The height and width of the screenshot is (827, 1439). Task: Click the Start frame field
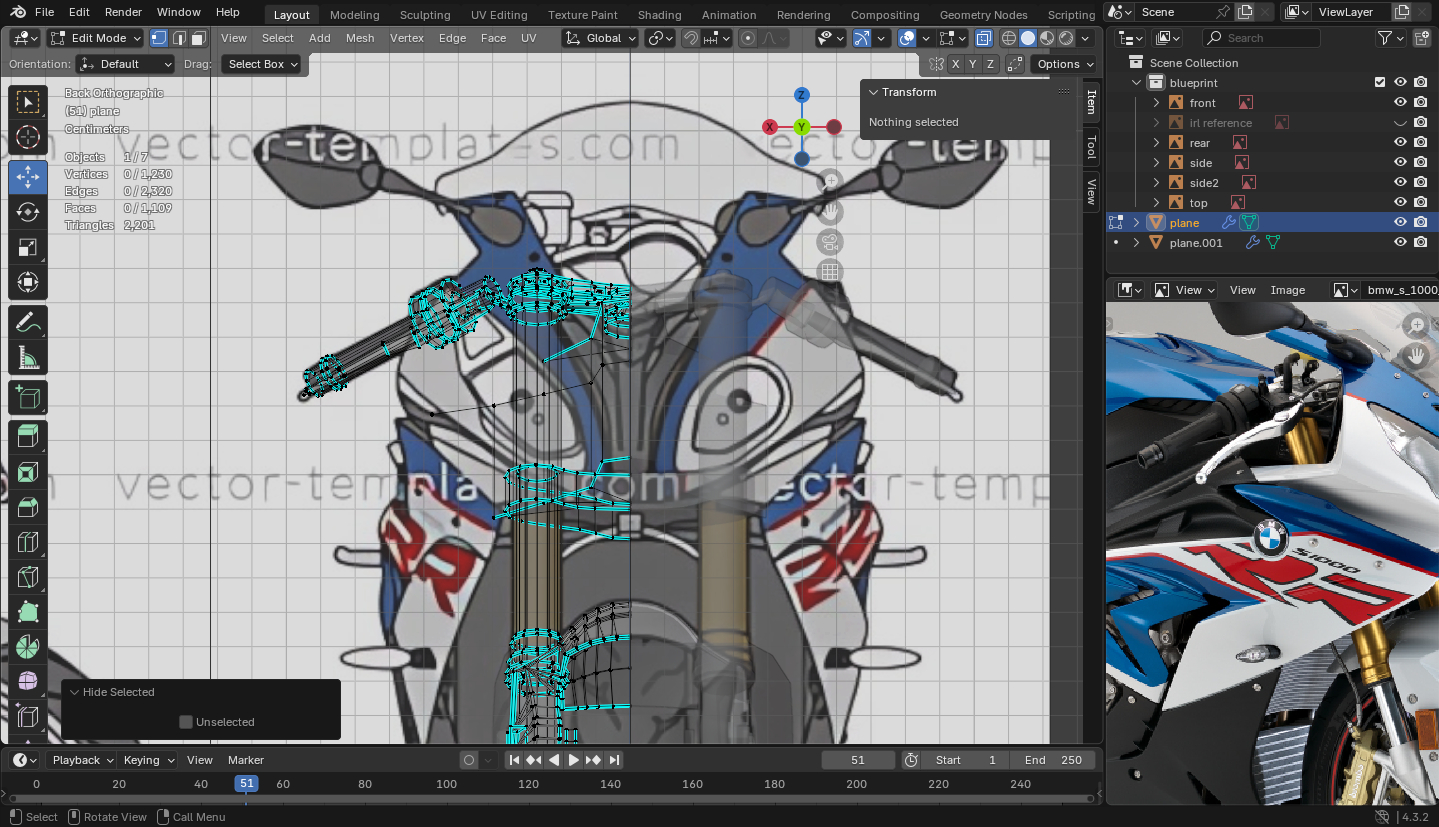(x=966, y=760)
